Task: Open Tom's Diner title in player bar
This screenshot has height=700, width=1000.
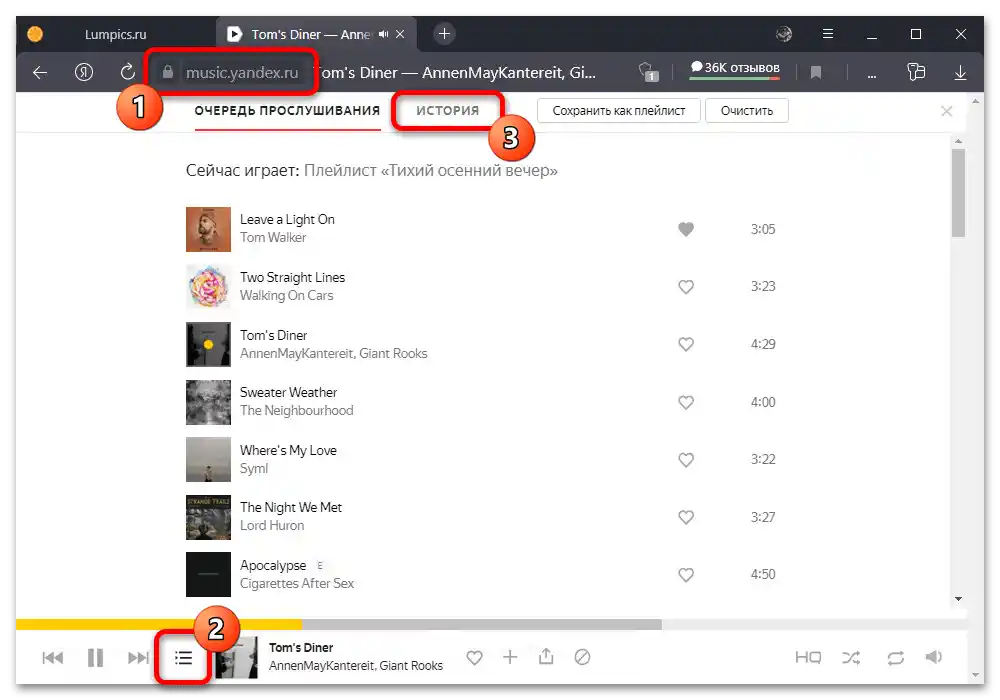Action: [x=301, y=648]
